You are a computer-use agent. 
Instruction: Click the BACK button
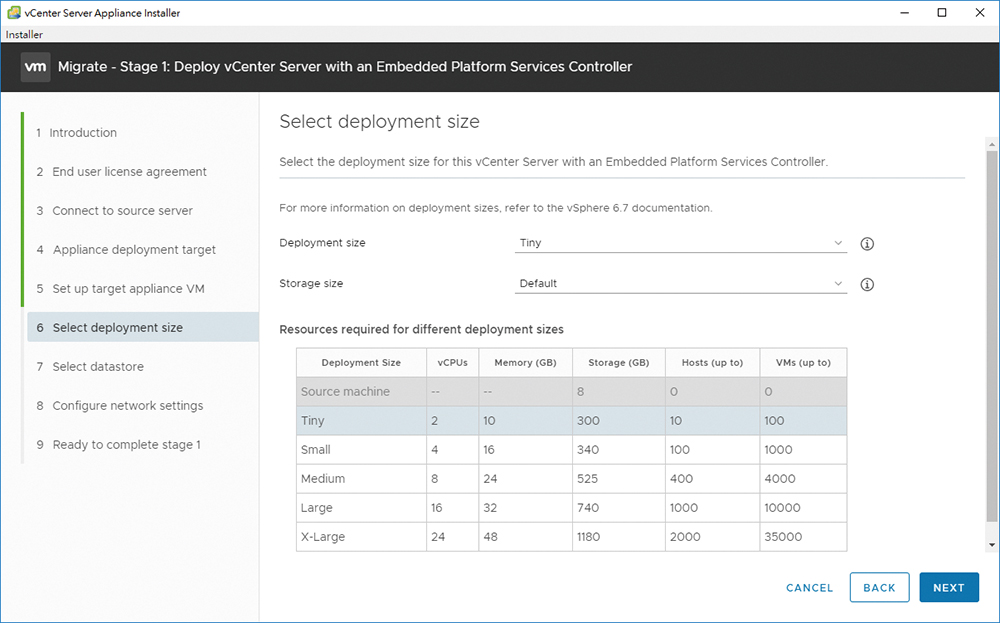click(x=879, y=587)
